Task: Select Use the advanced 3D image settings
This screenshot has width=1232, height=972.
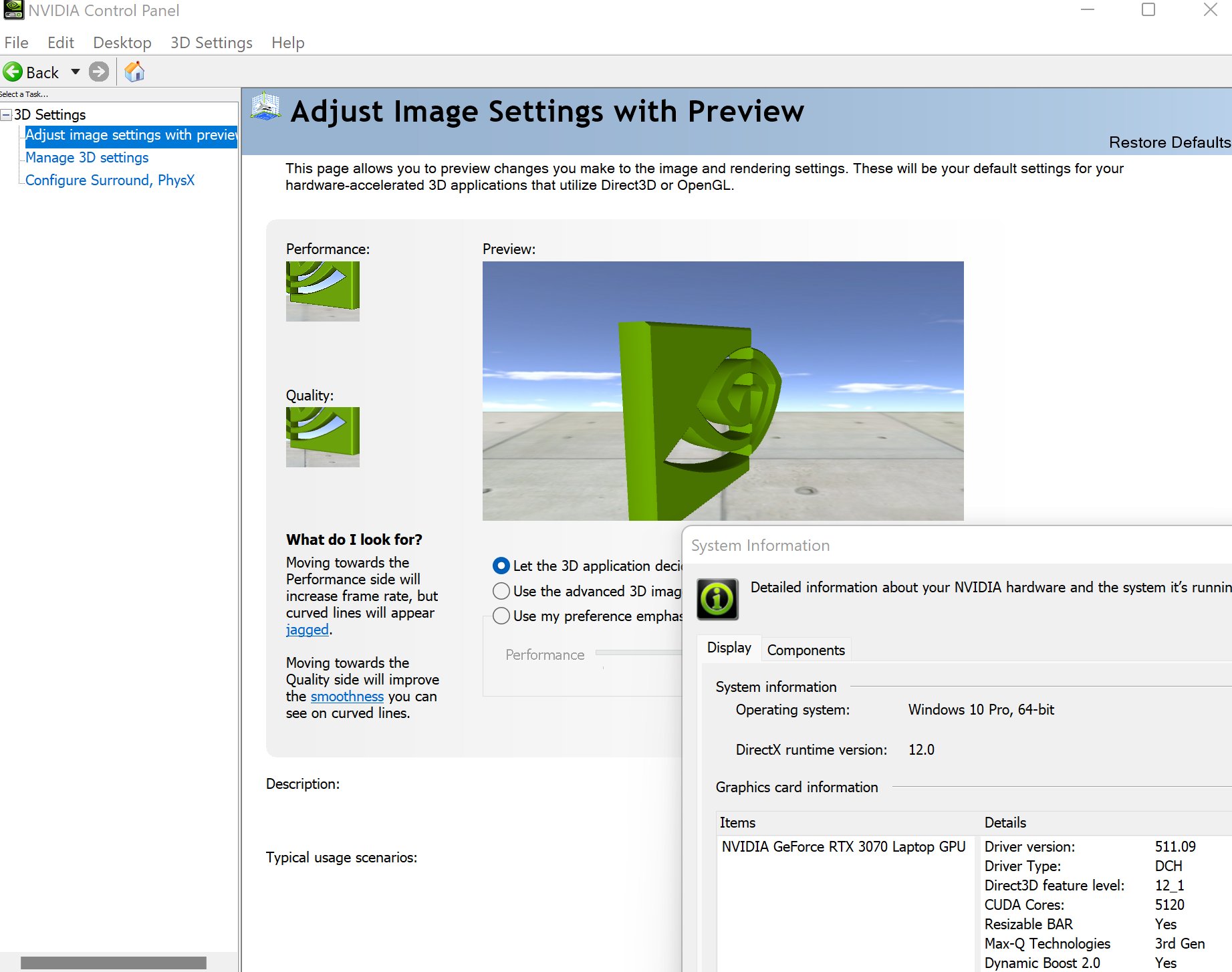Action: 501,591
